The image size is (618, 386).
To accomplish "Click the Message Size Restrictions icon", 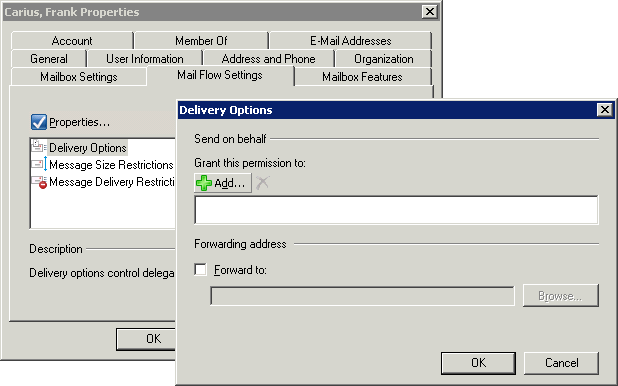I will click(x=39, y=164).
